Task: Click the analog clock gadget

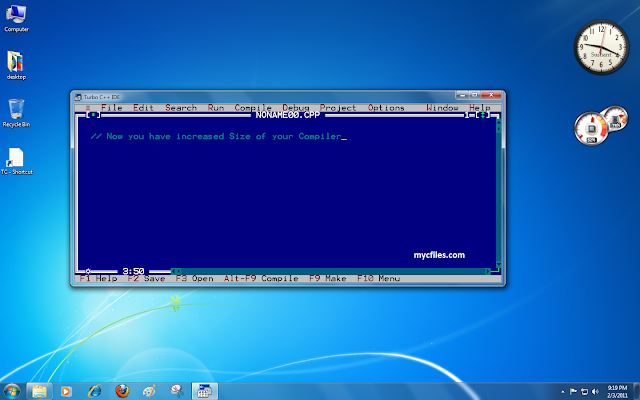Action: point(601,47)
